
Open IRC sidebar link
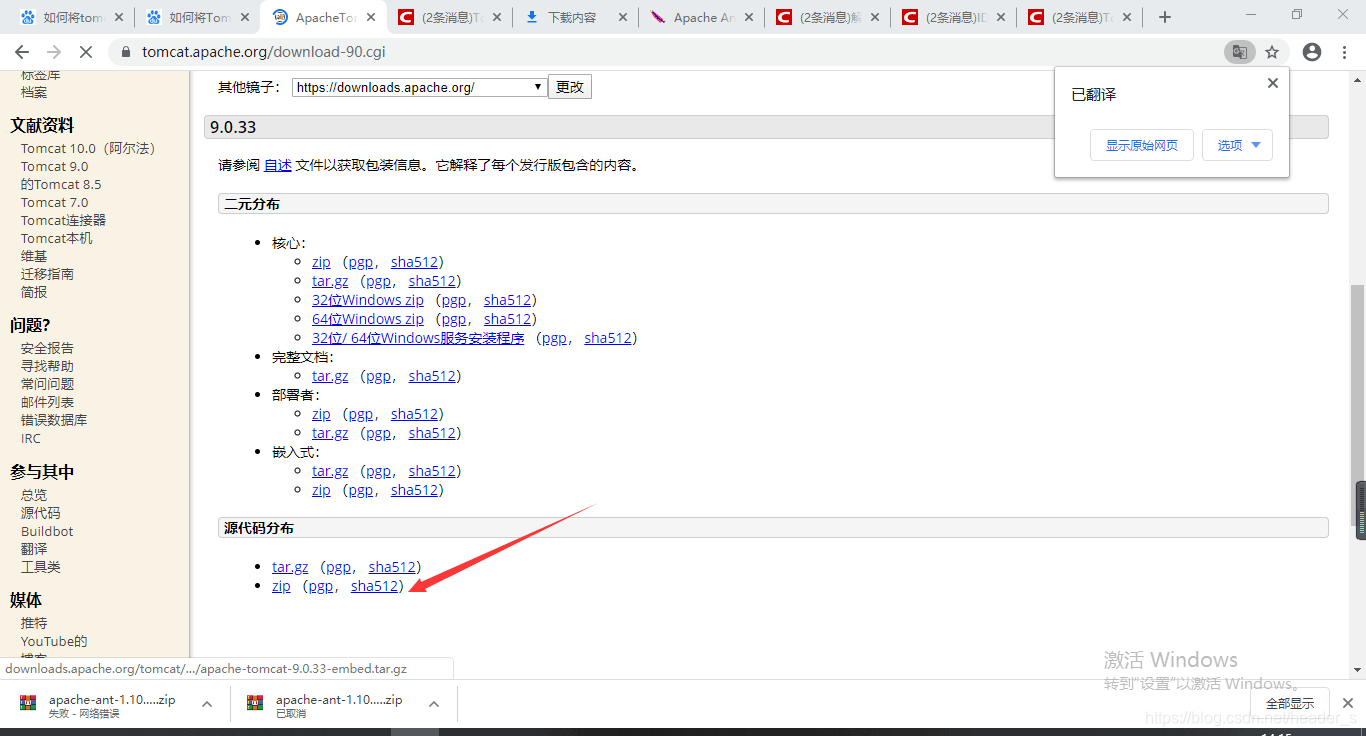click(x=31, y=438)
